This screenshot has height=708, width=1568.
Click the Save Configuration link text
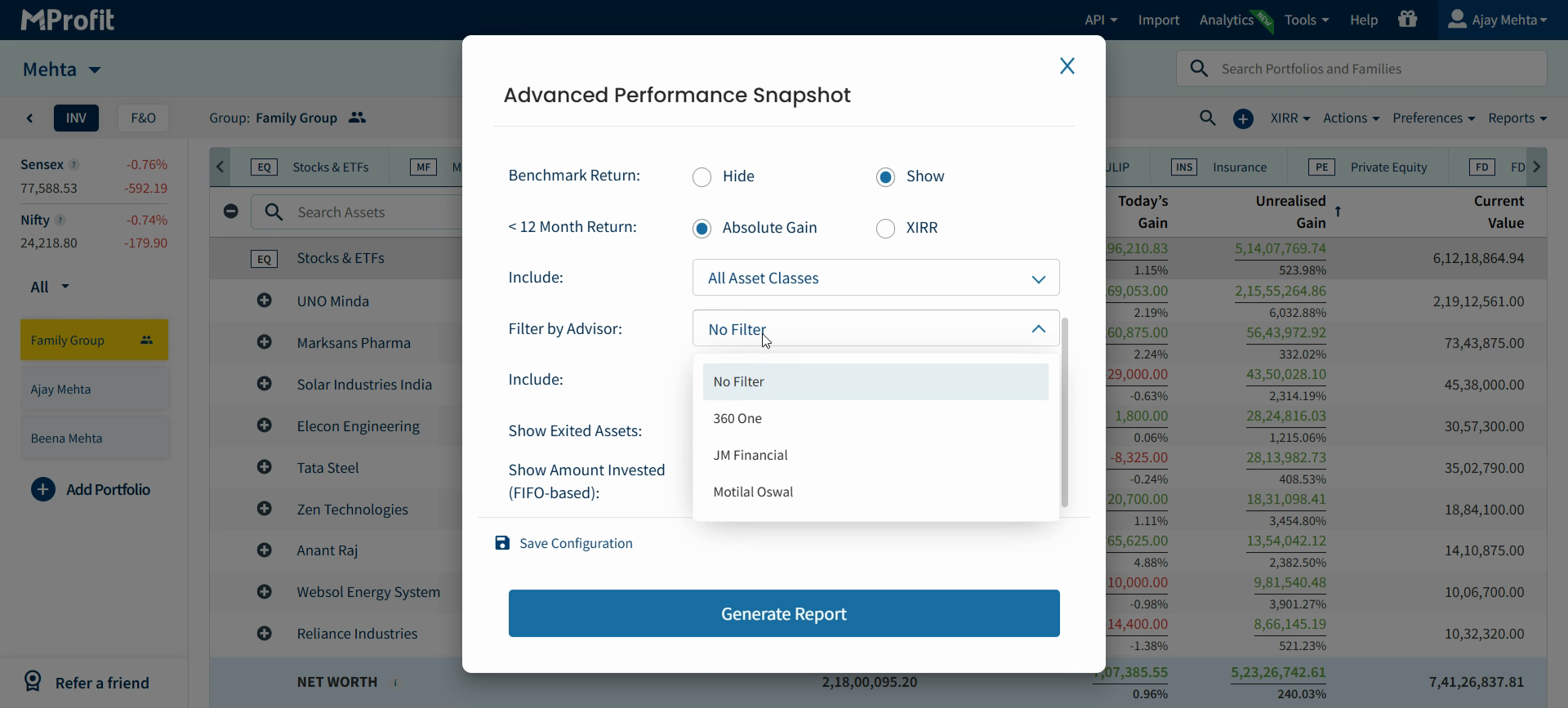pyautogui.click(x=576, y=544)
